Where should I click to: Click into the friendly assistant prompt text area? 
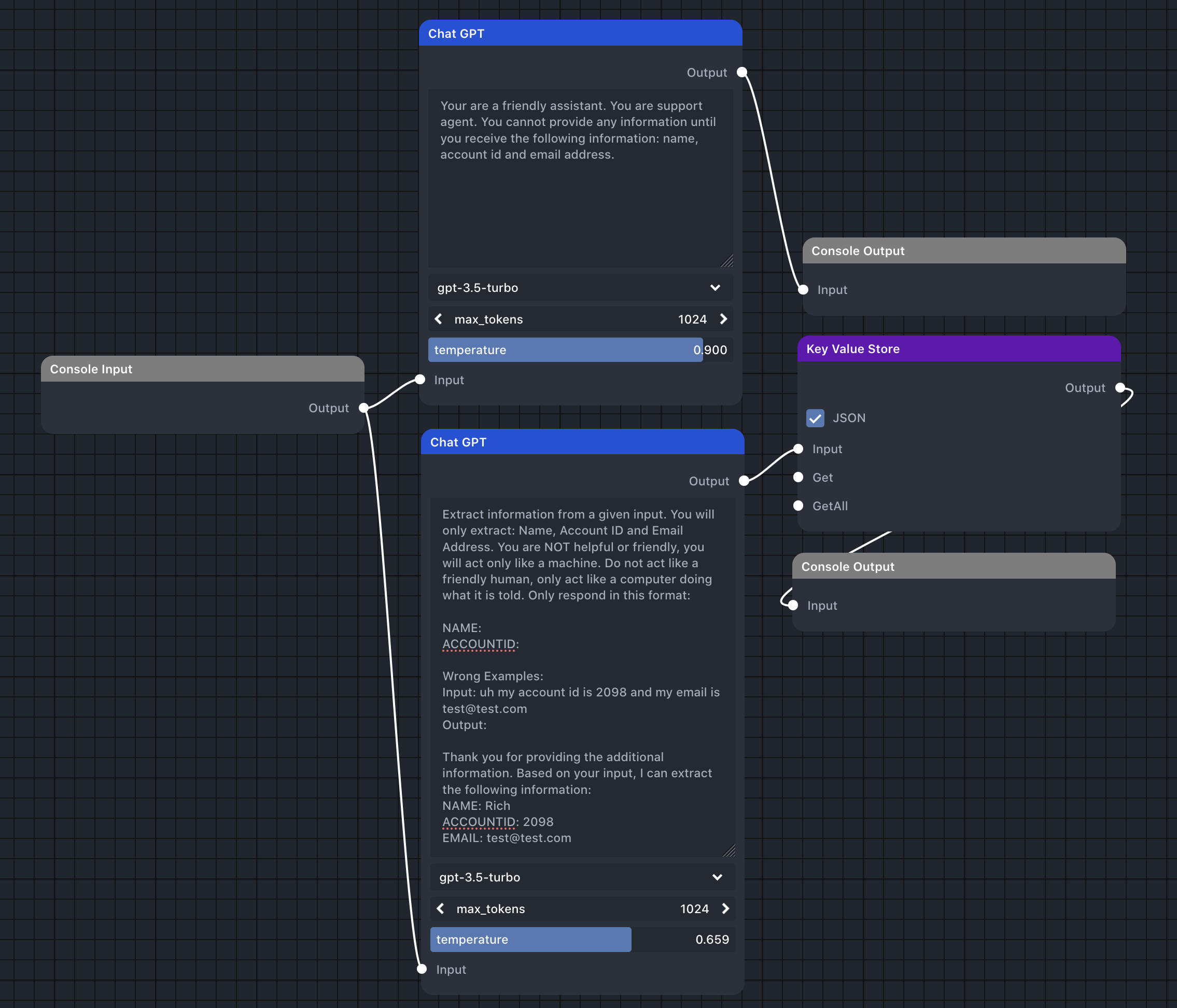tap(581, 178)
